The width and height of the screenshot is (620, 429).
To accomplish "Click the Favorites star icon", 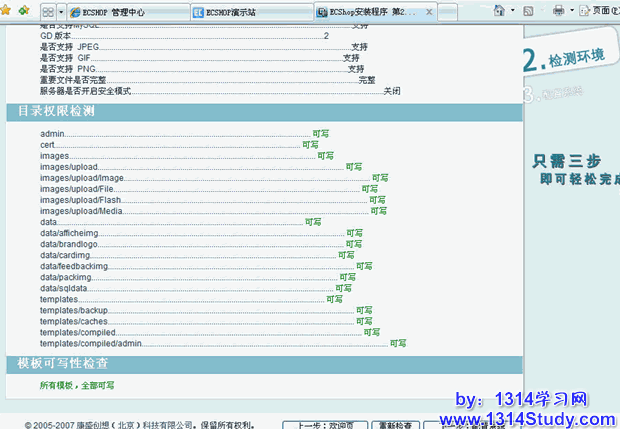I will 7,11.
